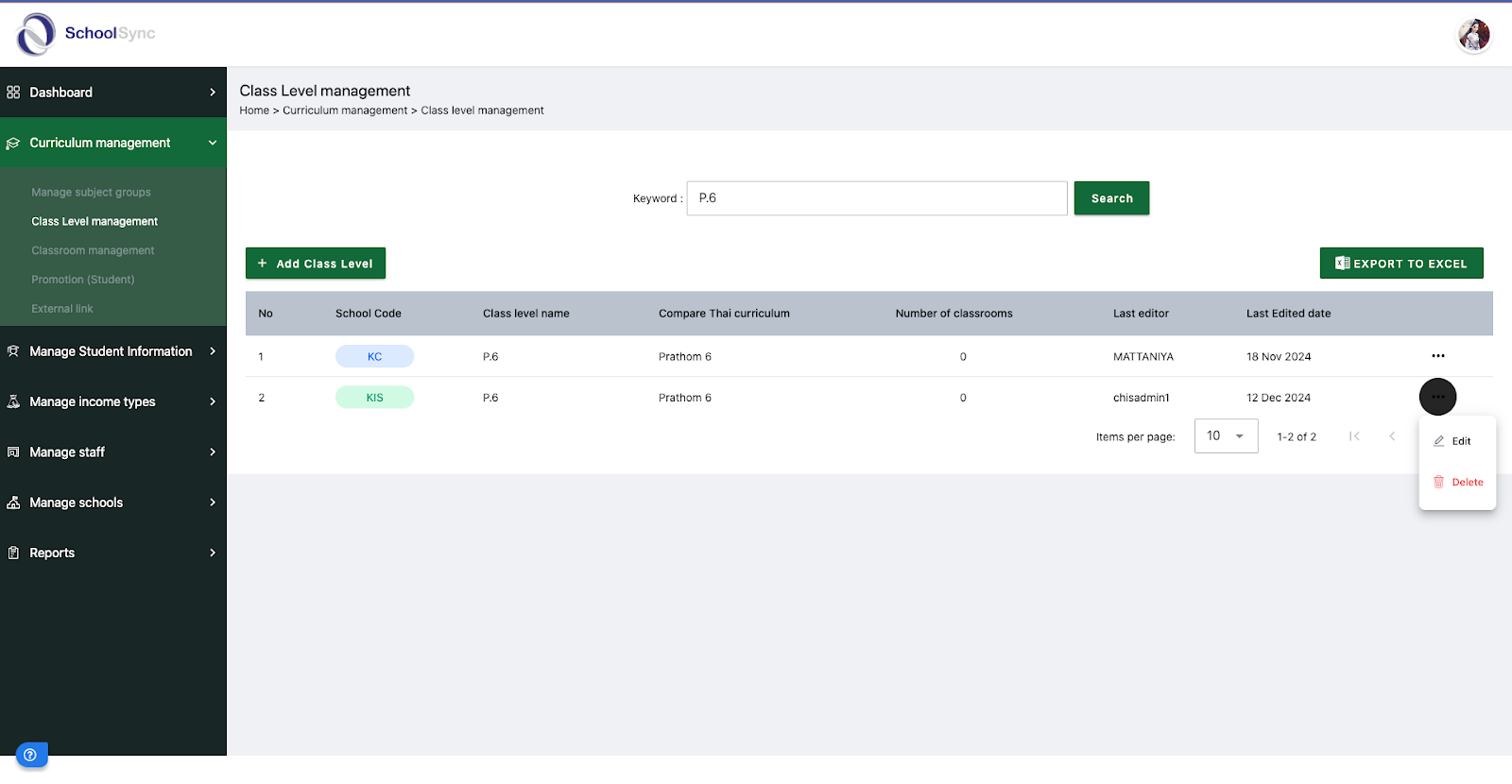Click the Class Level management page title

click(x=325, y=91)
